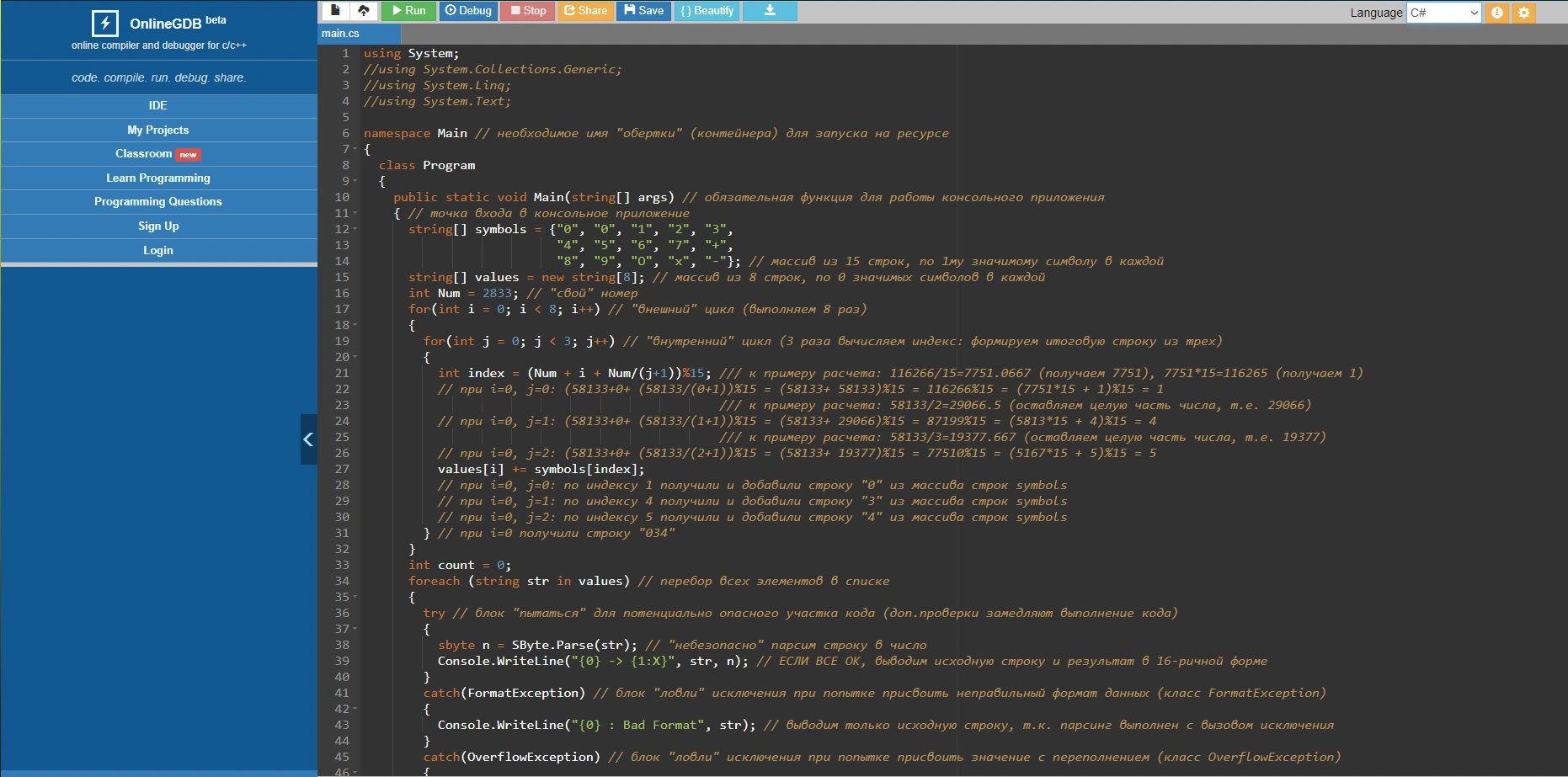
Task: Place the cursor on code line 27
Action: coord(541,469)
